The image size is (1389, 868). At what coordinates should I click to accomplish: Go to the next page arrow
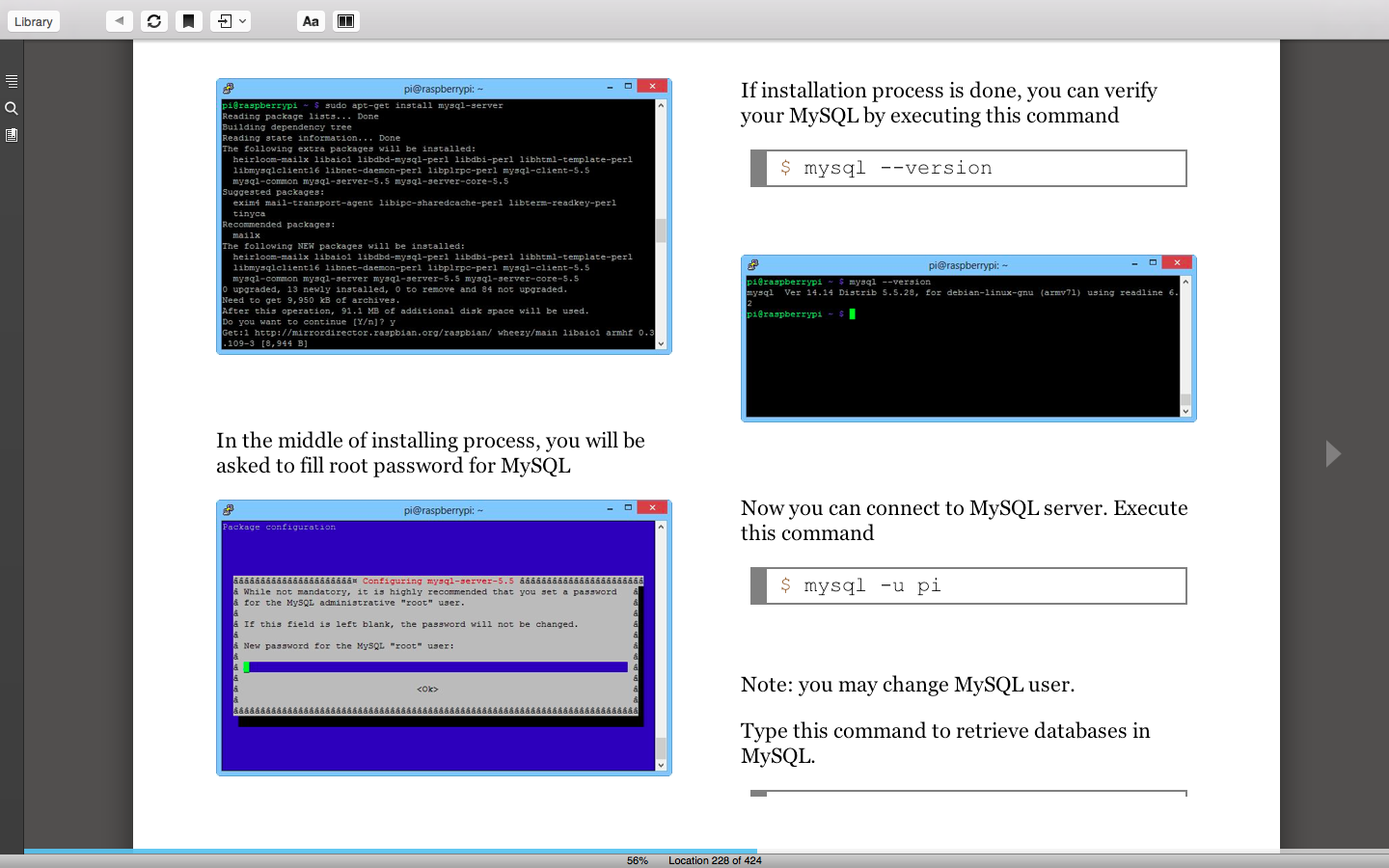1333,453
